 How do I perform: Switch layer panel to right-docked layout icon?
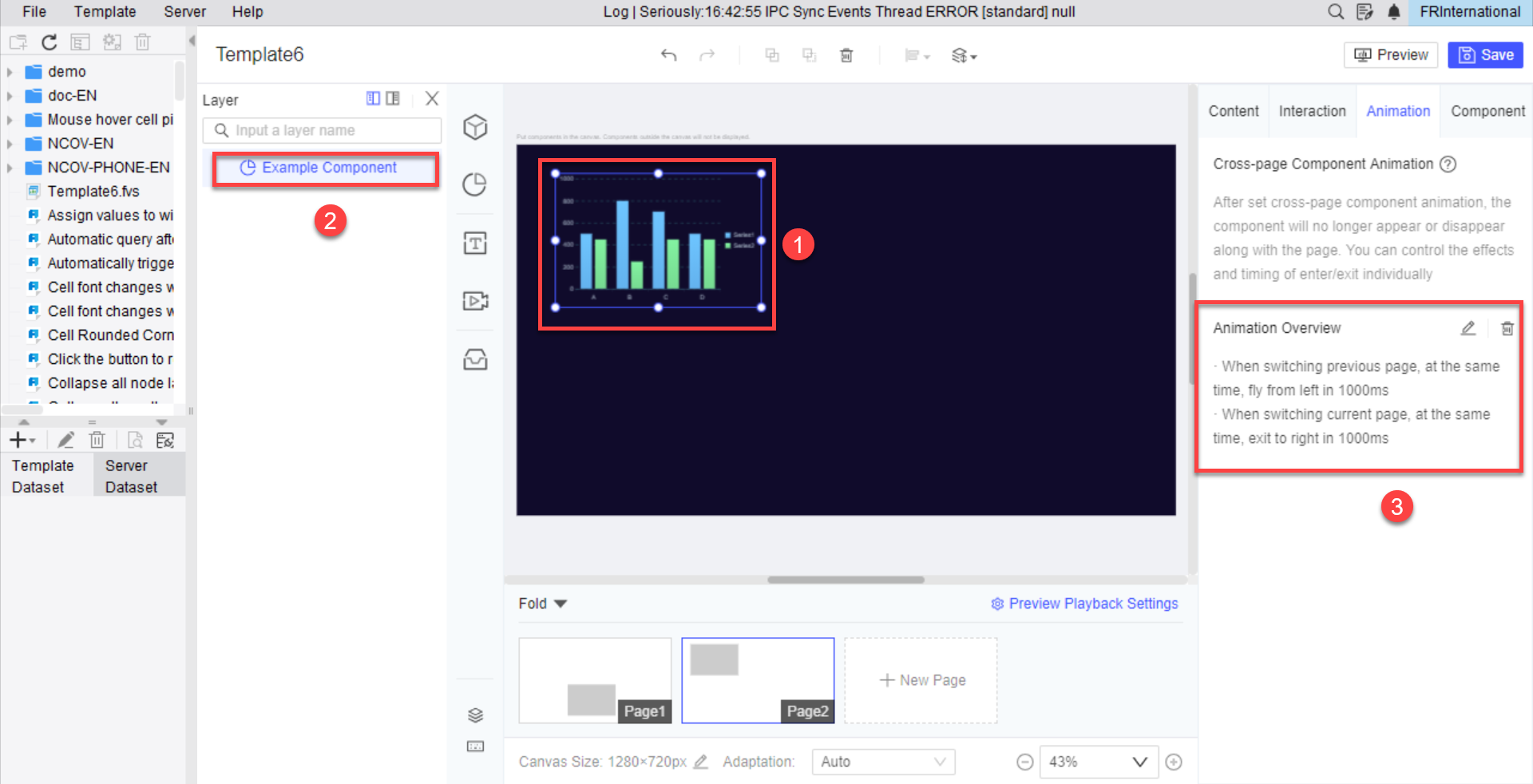pos(393,98)
